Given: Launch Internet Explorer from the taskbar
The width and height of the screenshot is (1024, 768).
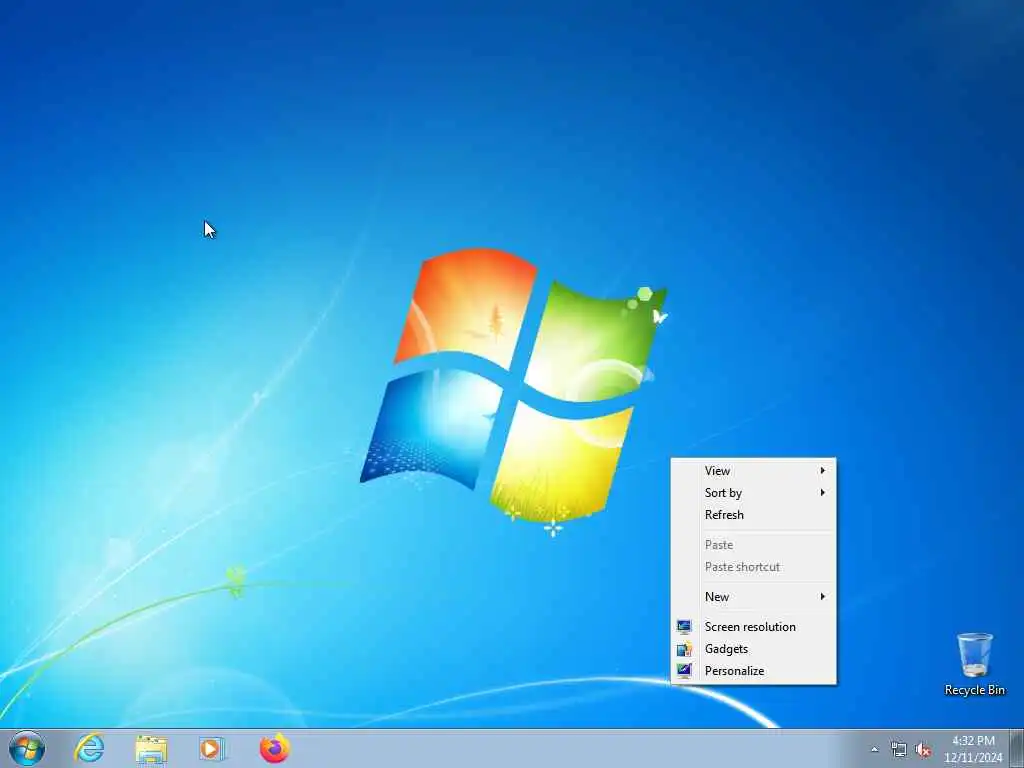Looking at the screenshot, I should coord(89,748).
